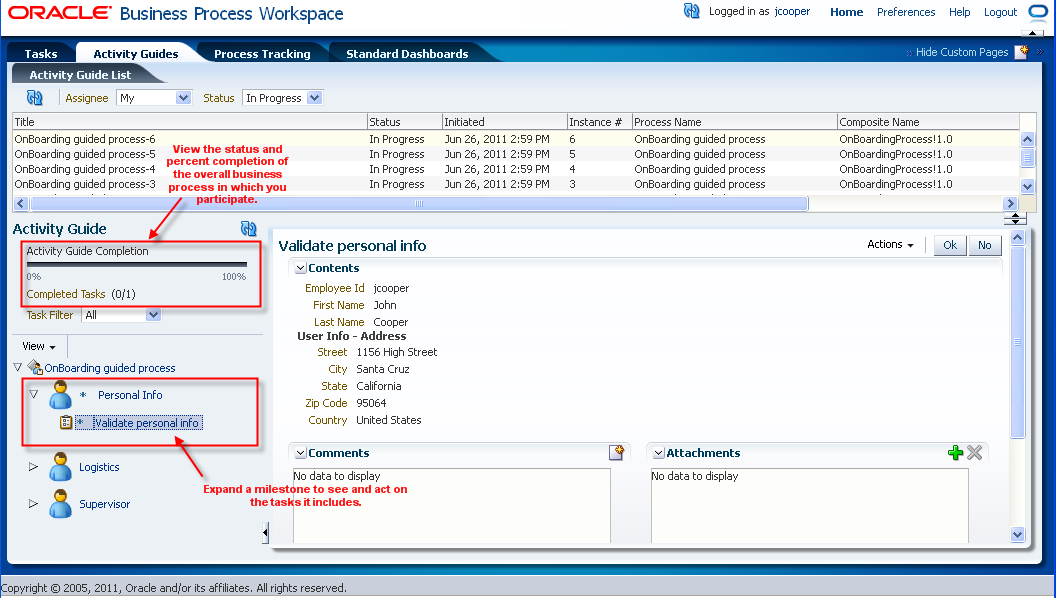Open the Task Filter dropdown
Image resolution: width=1056 pixels, height=598 pixels.
pyautogui.click(x=153, y=314)
